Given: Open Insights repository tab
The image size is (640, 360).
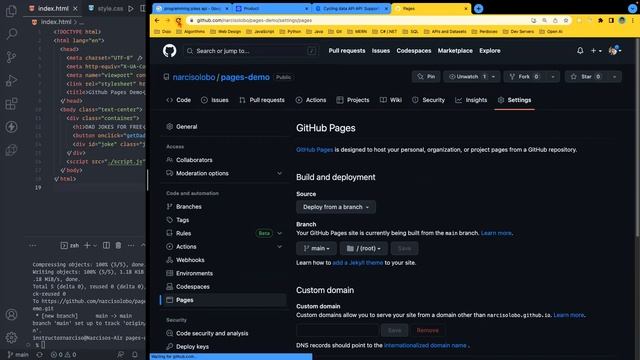Looking at the screenshot, I should click(x=471, y=100).
